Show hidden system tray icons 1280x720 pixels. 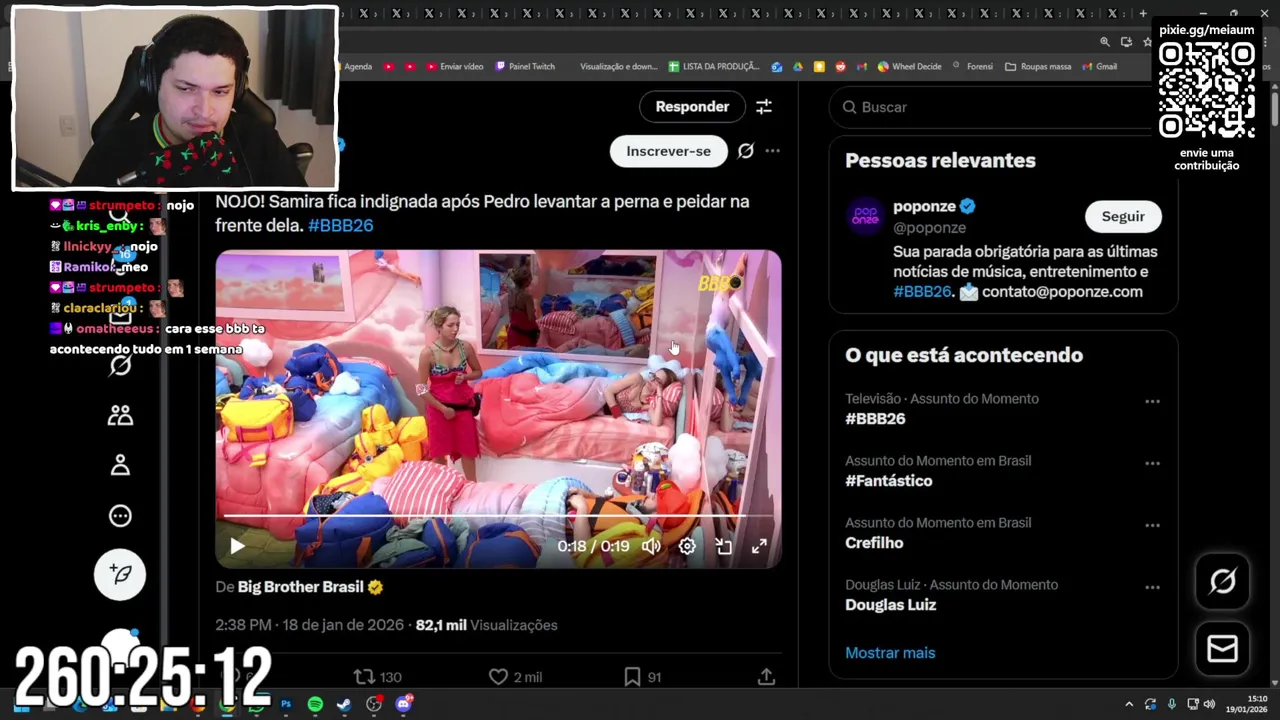(1129, 704)
